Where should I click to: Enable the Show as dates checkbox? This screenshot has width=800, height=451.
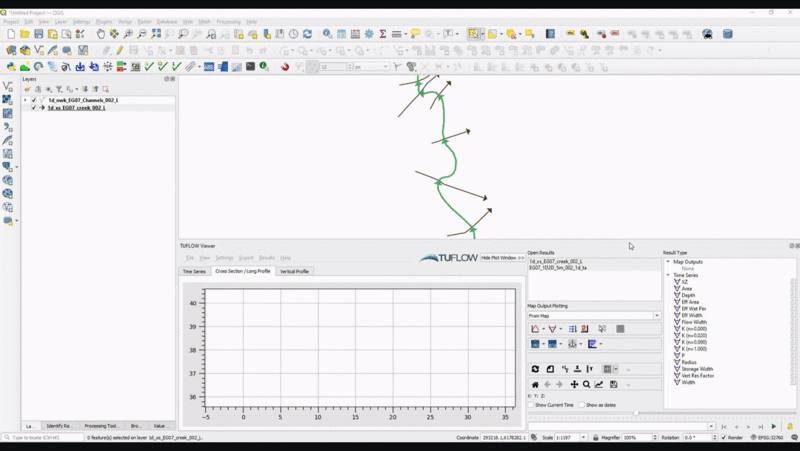[x=582, y=405]
